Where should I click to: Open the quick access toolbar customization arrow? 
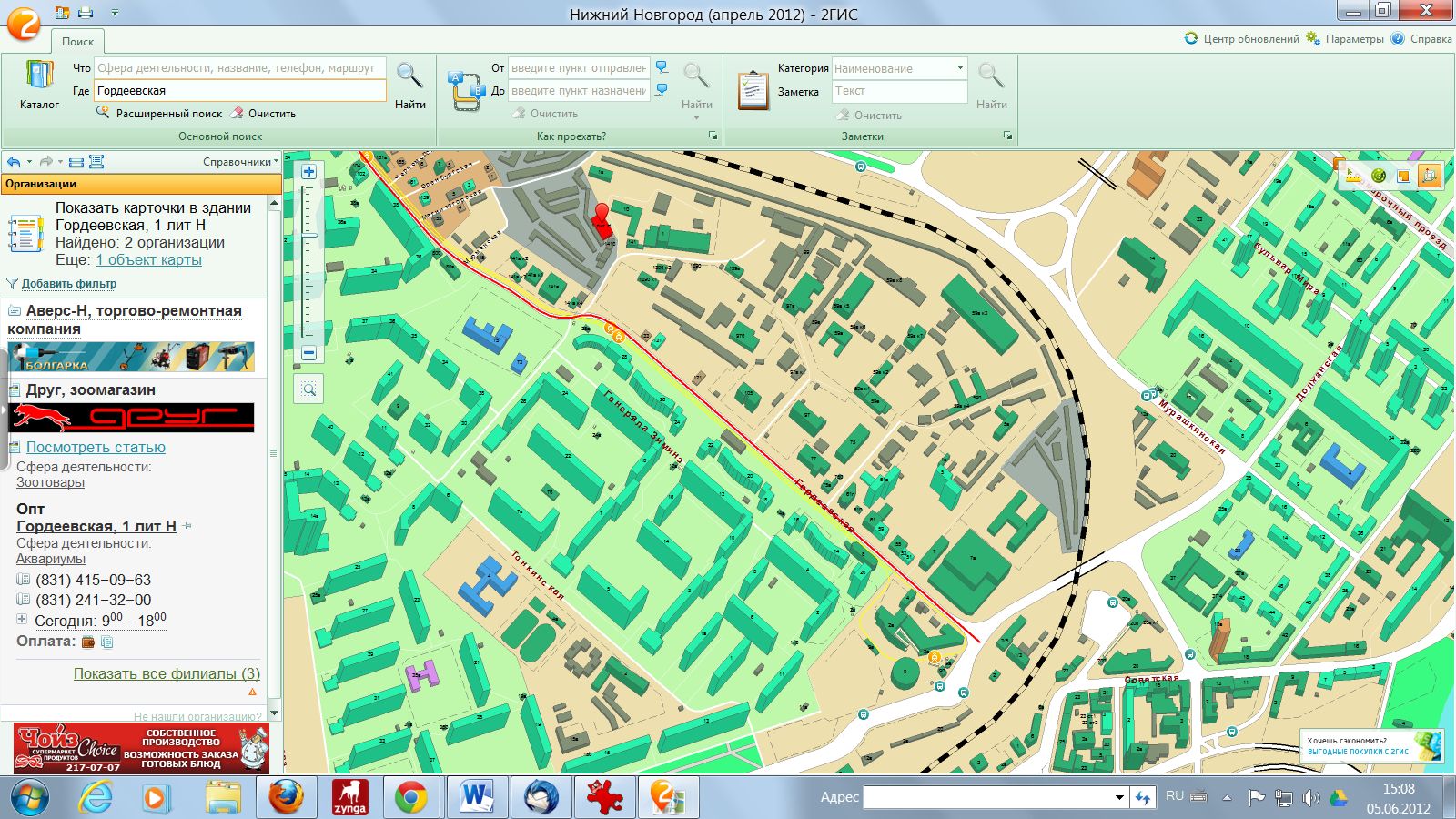115,13
